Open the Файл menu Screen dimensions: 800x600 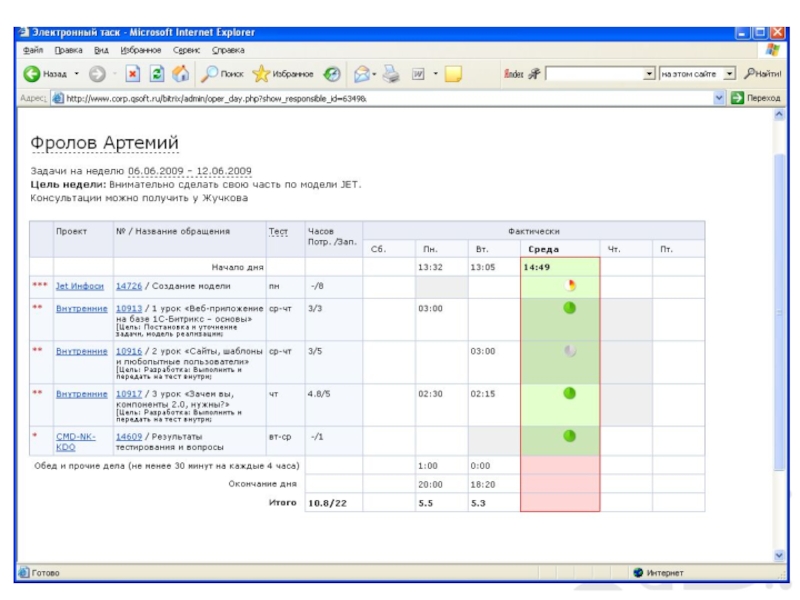[32, 49]
